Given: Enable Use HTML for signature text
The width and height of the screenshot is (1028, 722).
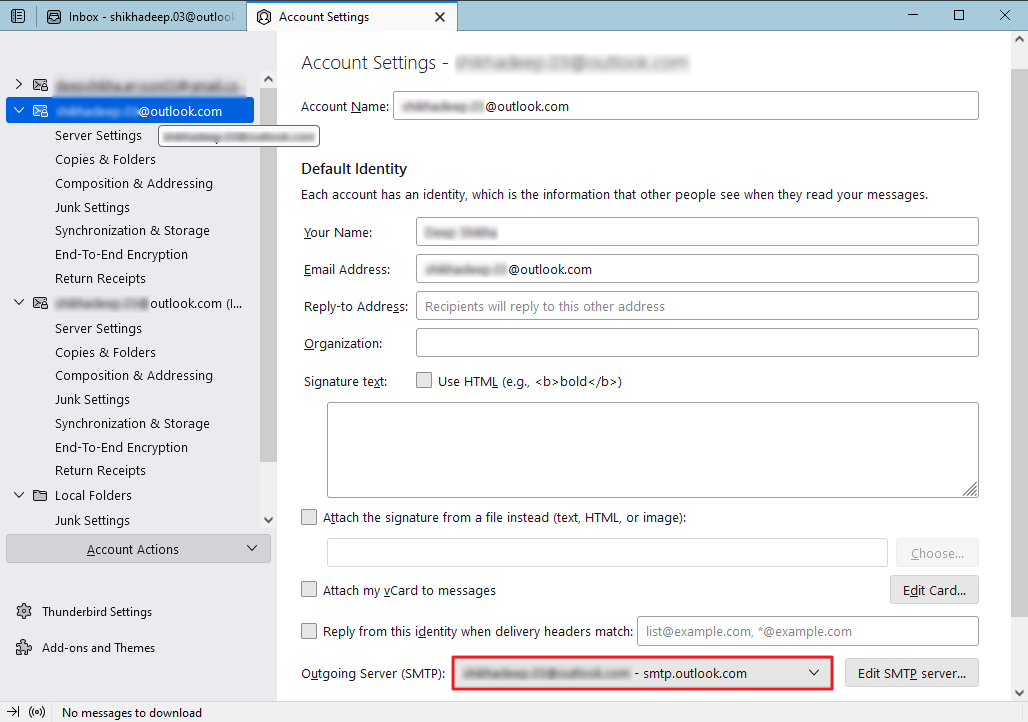Looking at the screenshot, I should (x=424, y=380).
